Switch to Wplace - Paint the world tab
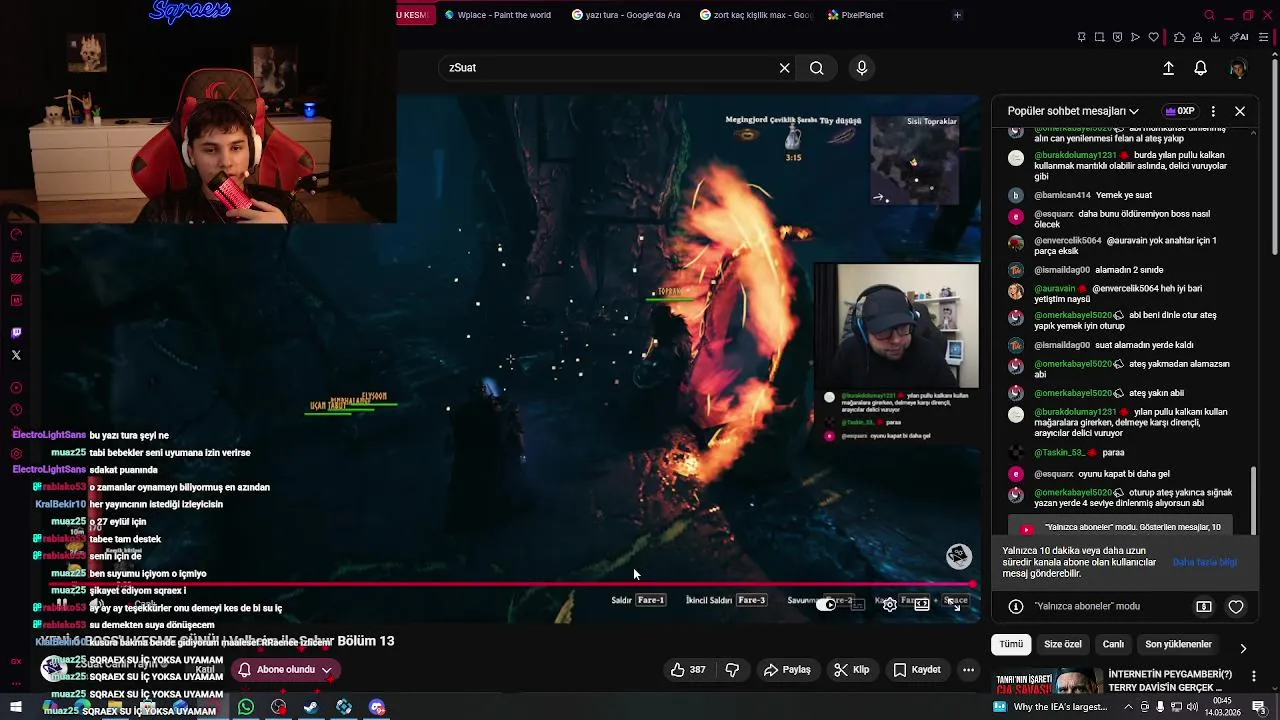The width and height of the screenshot is (1280, 720). pyautogui.click(x=497, y=15)
